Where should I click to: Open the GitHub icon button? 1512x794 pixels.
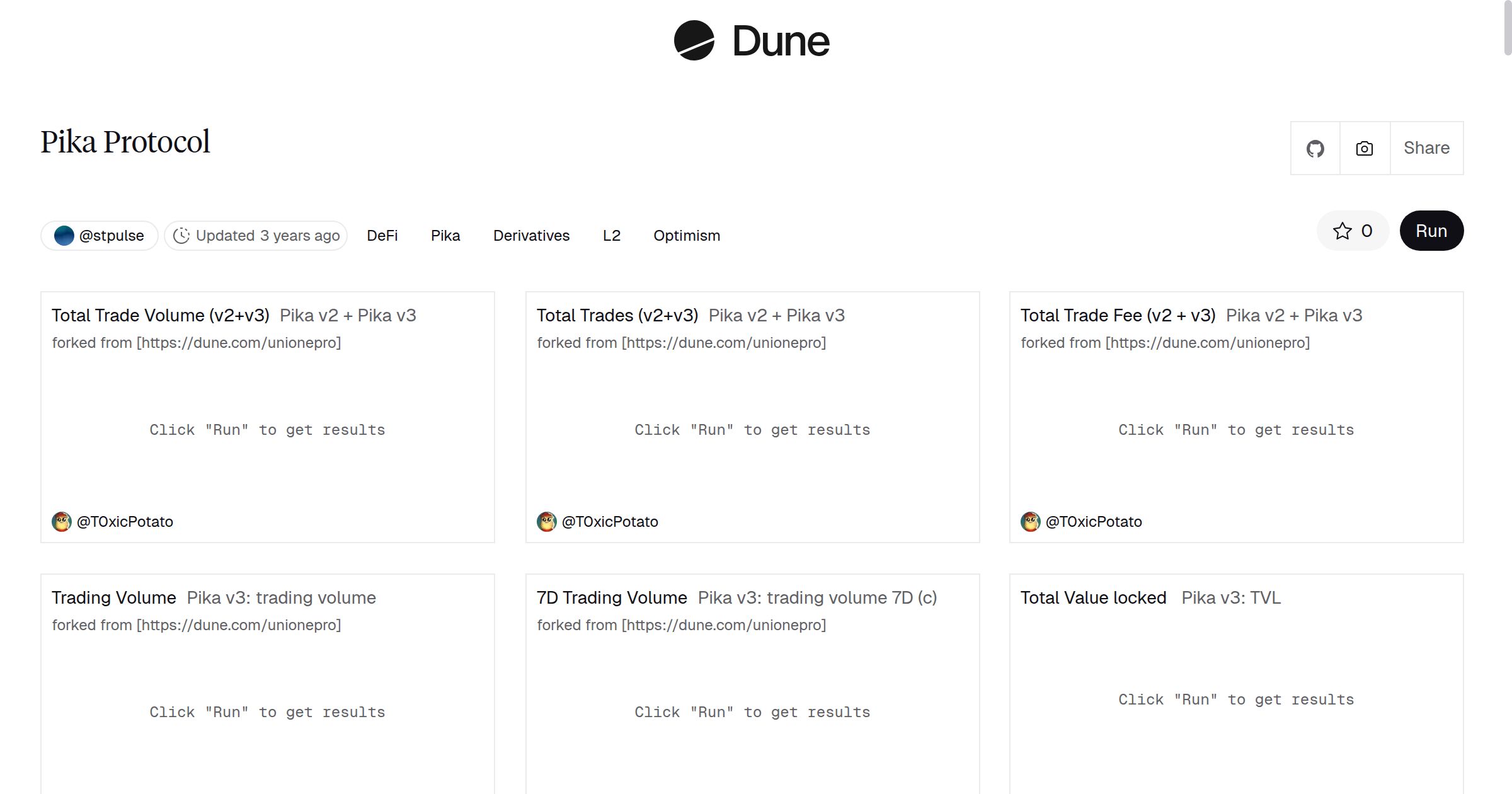click(x=1315, y=149)
